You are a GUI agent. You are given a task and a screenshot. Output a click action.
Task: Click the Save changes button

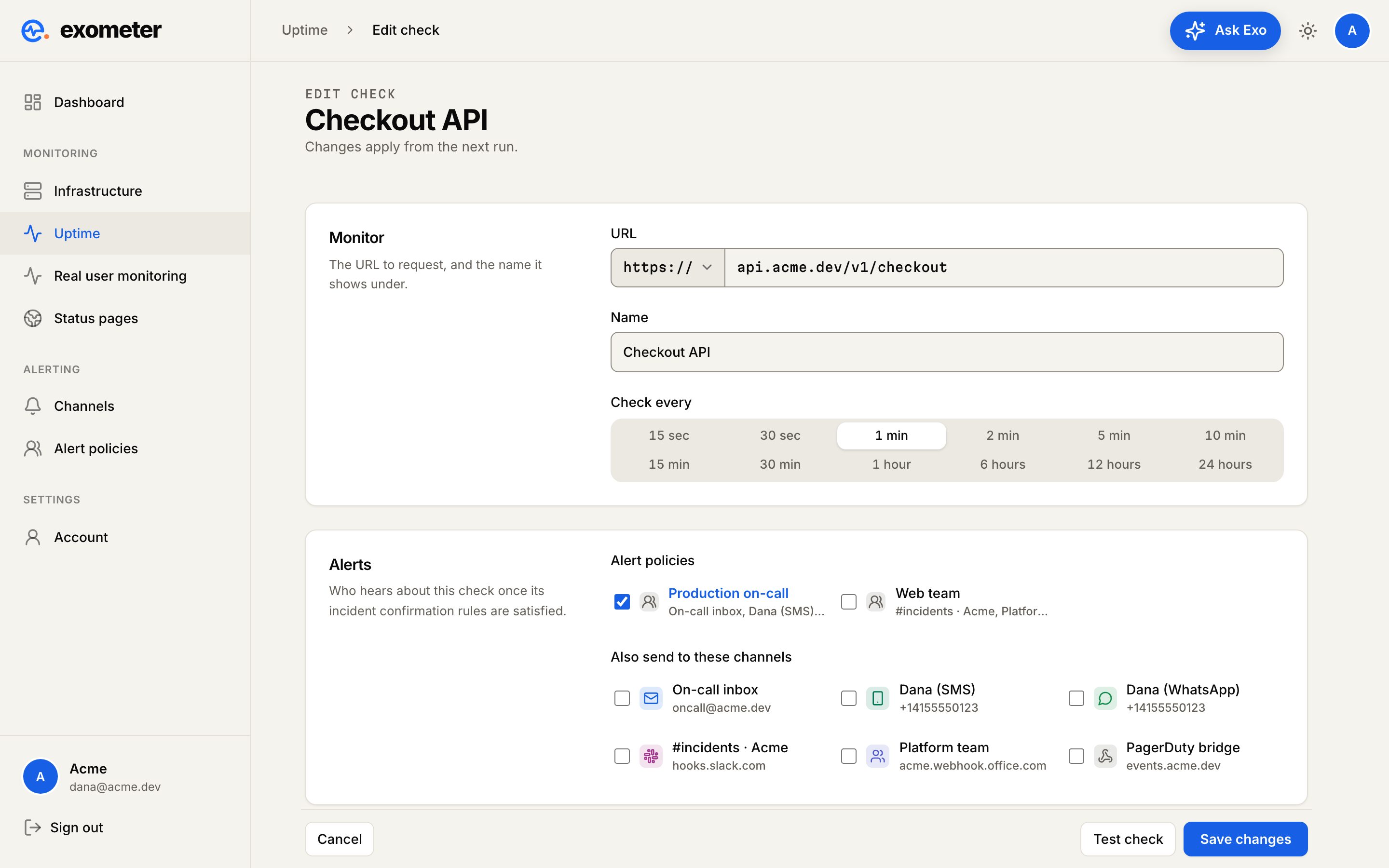click(x=1245, y=839)
